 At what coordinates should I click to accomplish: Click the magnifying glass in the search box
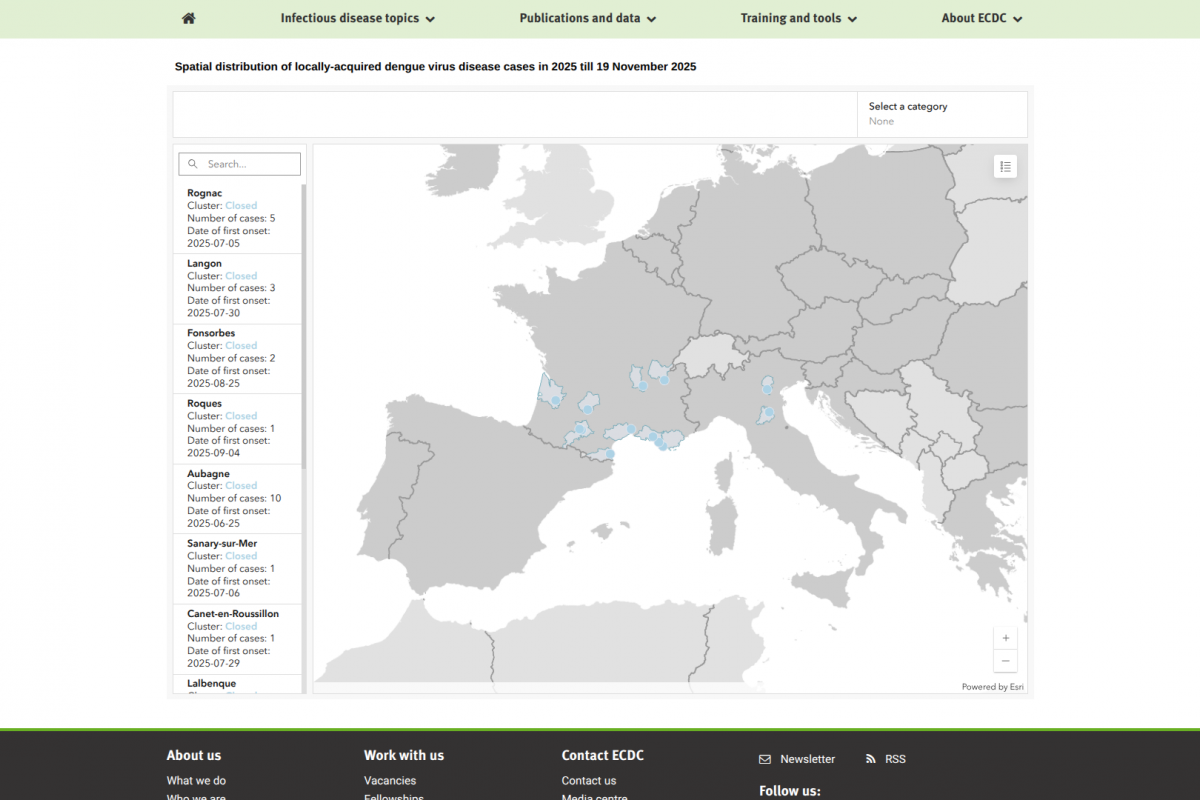191,163
